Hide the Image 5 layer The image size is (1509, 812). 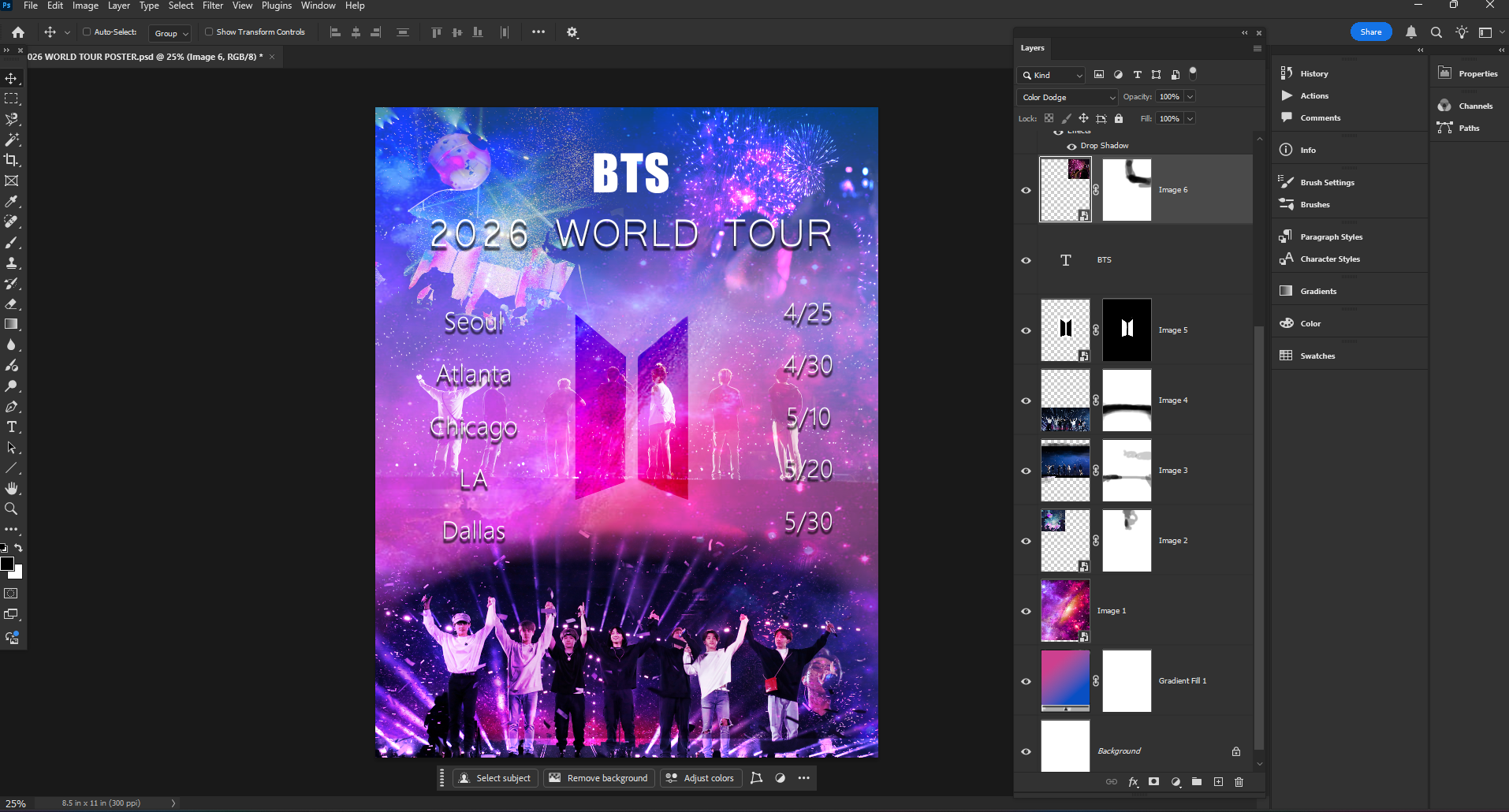coord(1026,330)
